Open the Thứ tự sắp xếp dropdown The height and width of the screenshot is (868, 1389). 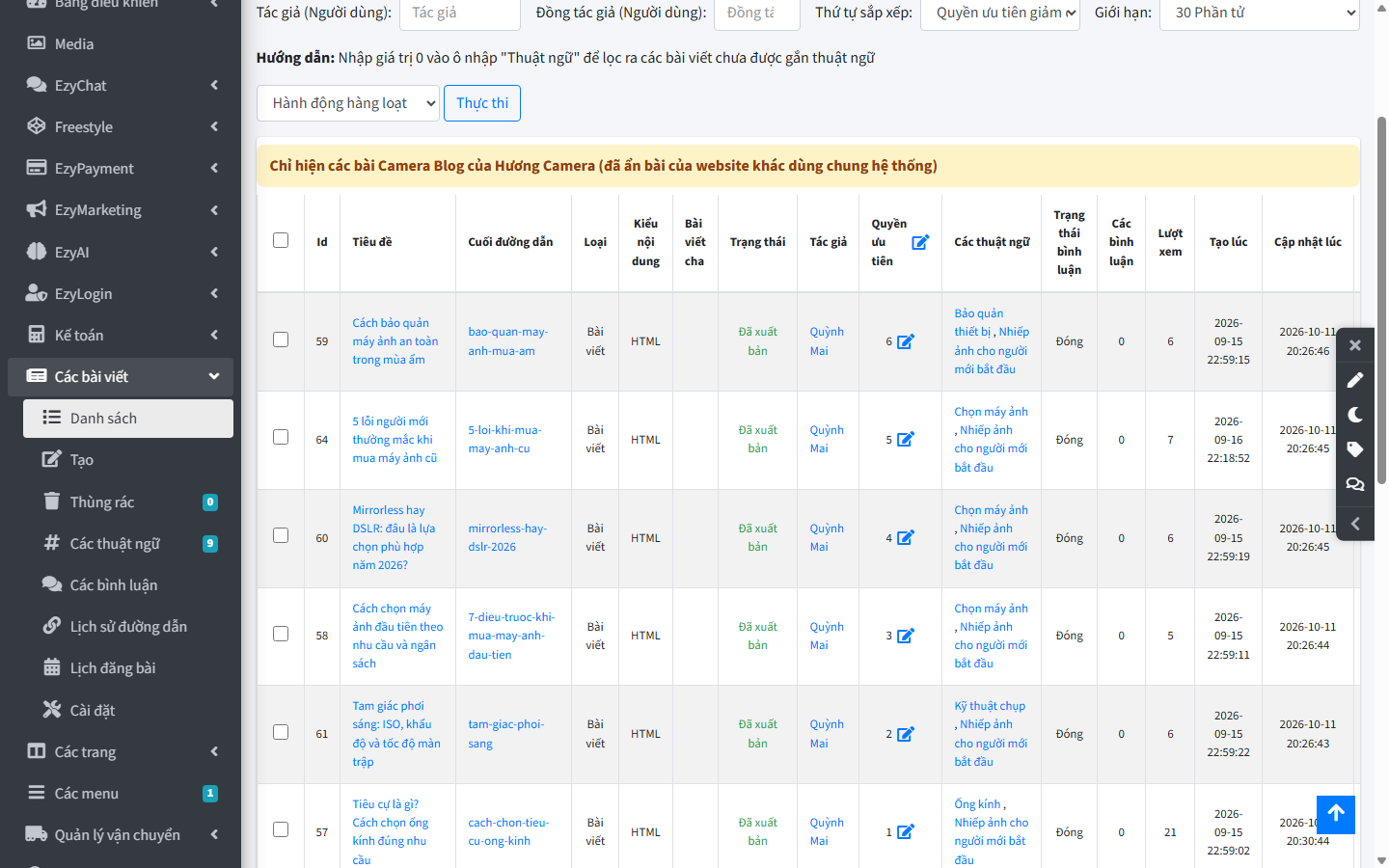pos(1000,13)
